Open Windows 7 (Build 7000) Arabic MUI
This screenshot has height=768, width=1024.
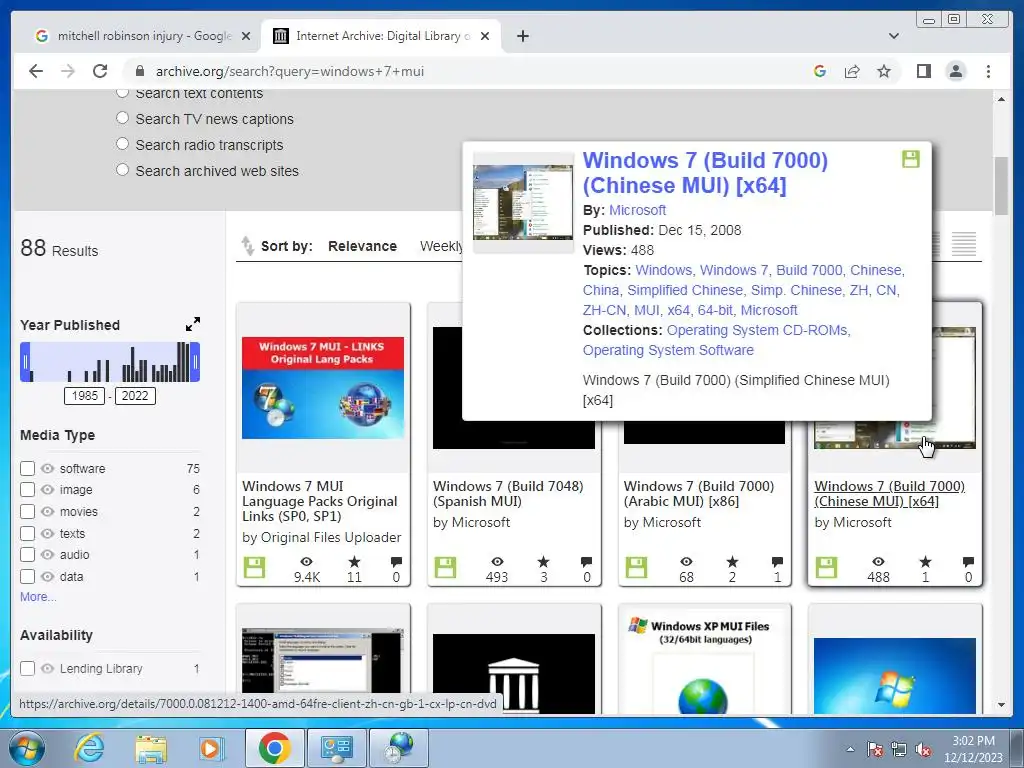tap(699, 494)
